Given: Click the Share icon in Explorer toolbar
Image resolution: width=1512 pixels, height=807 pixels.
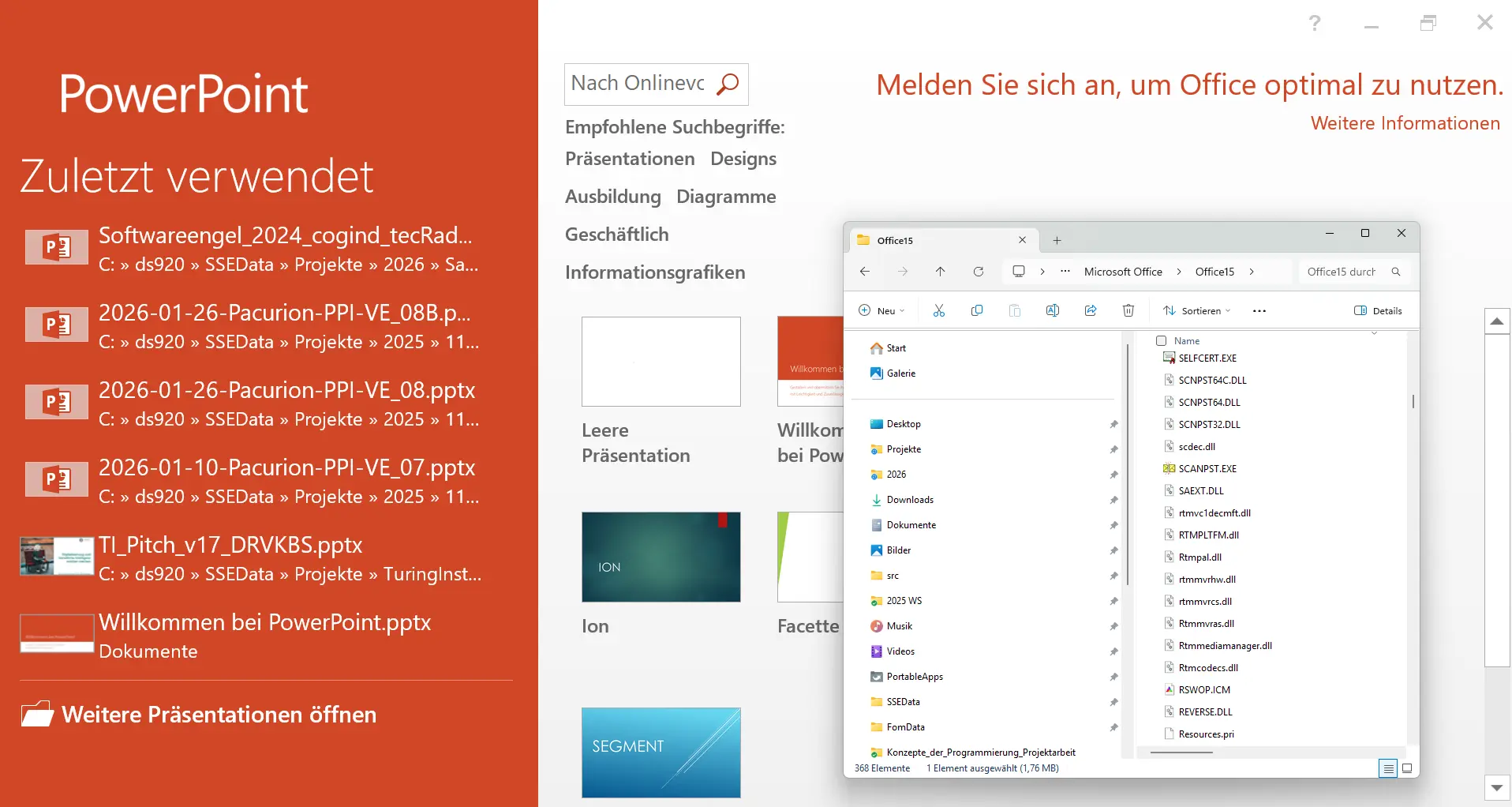Looking at the screenshot, I should click(1090, 310).
